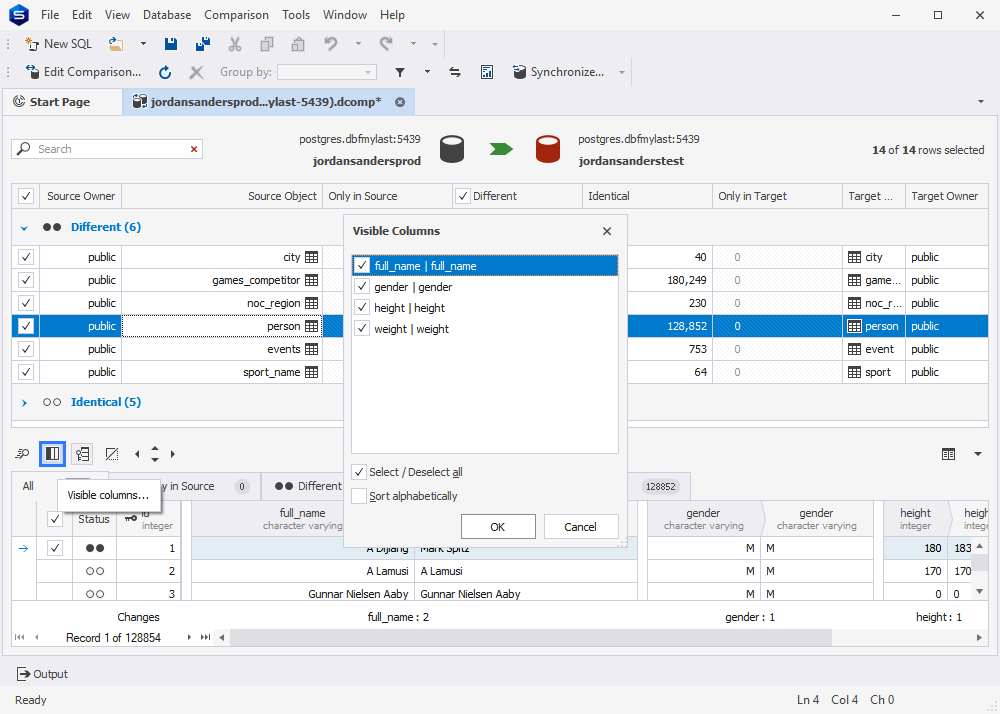Click the Cut scissors icon
The height and width of the screenshot is (714, 1000).
(x=235, y=44)
